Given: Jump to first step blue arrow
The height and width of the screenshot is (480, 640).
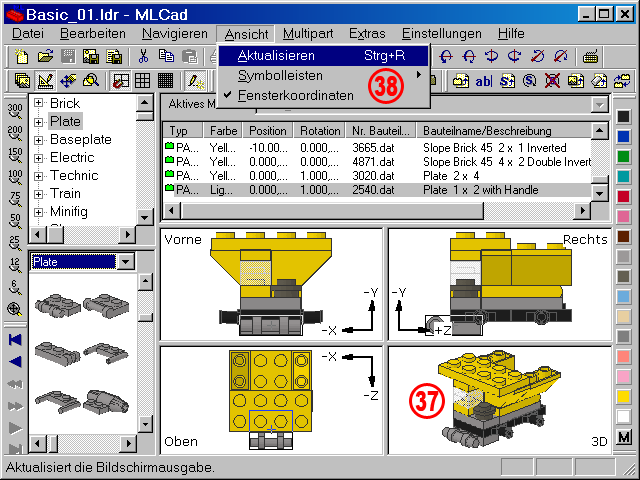Looking at the screenshot, I should point(15,340).
